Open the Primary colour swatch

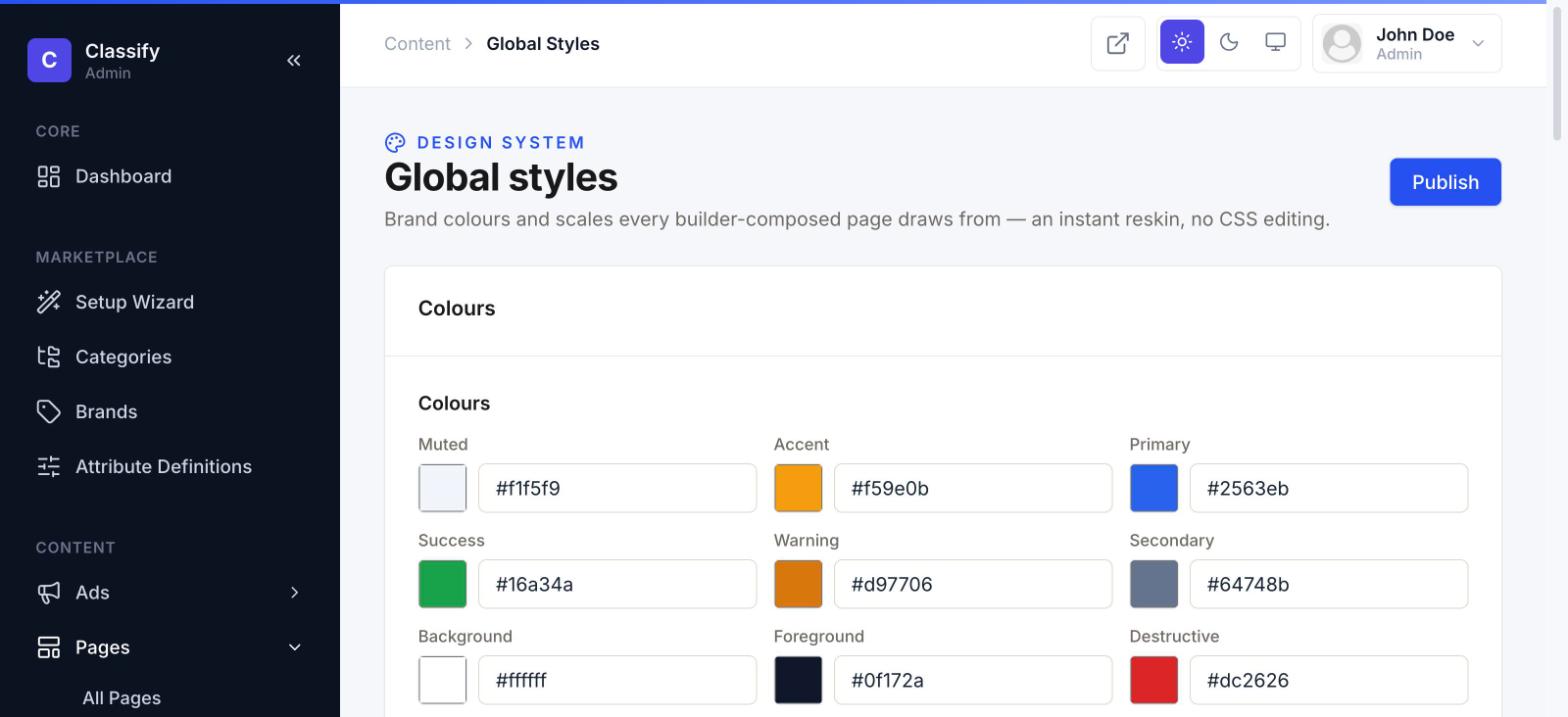point(1154,488)
